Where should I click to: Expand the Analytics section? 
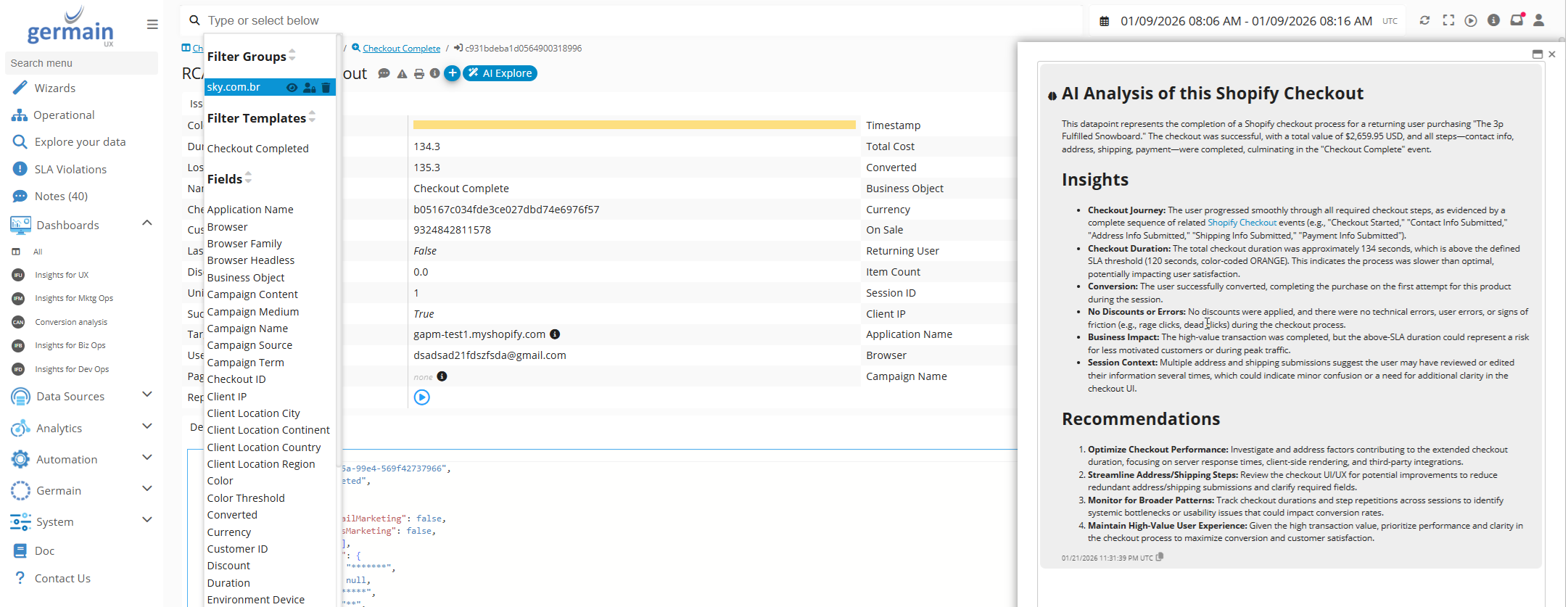(x=147, y=426)
